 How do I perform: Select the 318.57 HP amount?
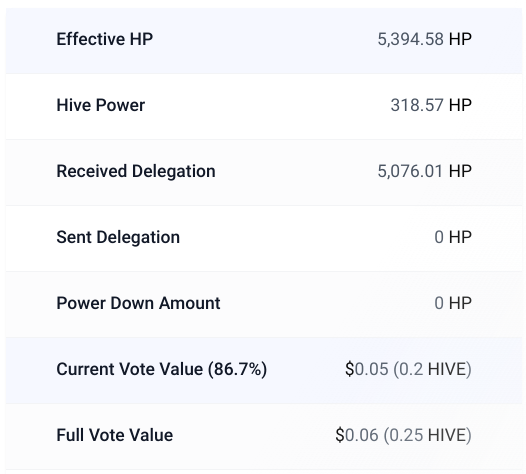click(431, 105)
